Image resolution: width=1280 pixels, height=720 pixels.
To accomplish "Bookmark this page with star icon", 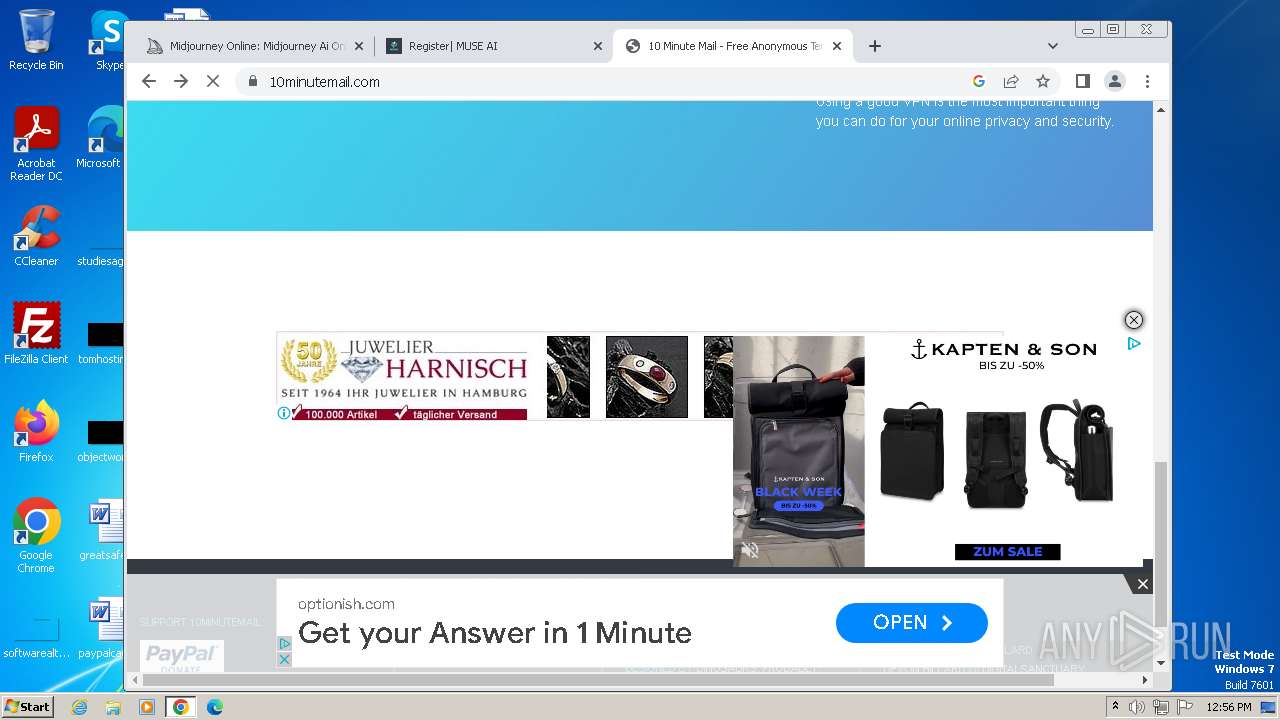I will 1043,81.
